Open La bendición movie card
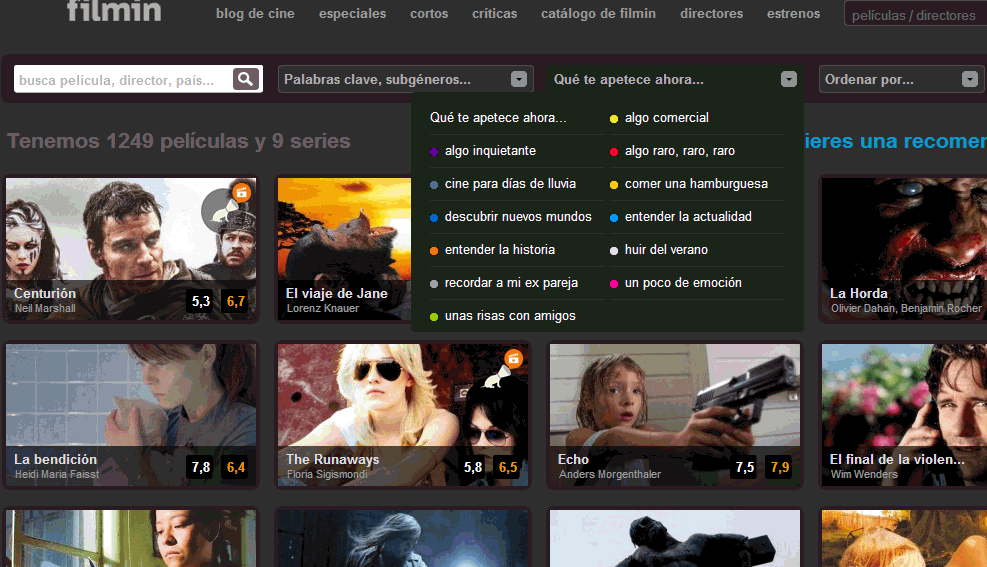 tap(131, 415)
